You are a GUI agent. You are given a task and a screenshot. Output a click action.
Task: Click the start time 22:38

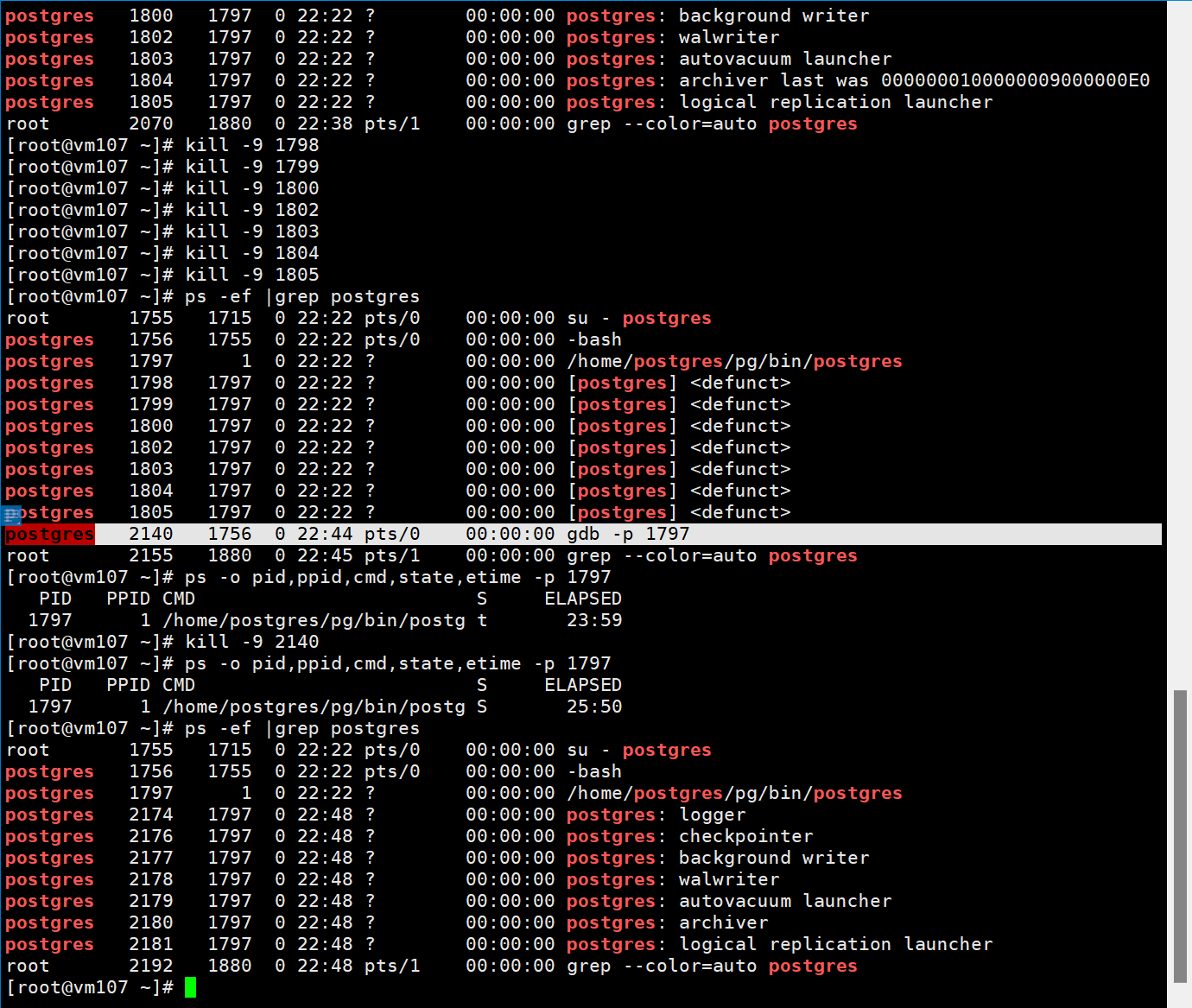(325, 124)
